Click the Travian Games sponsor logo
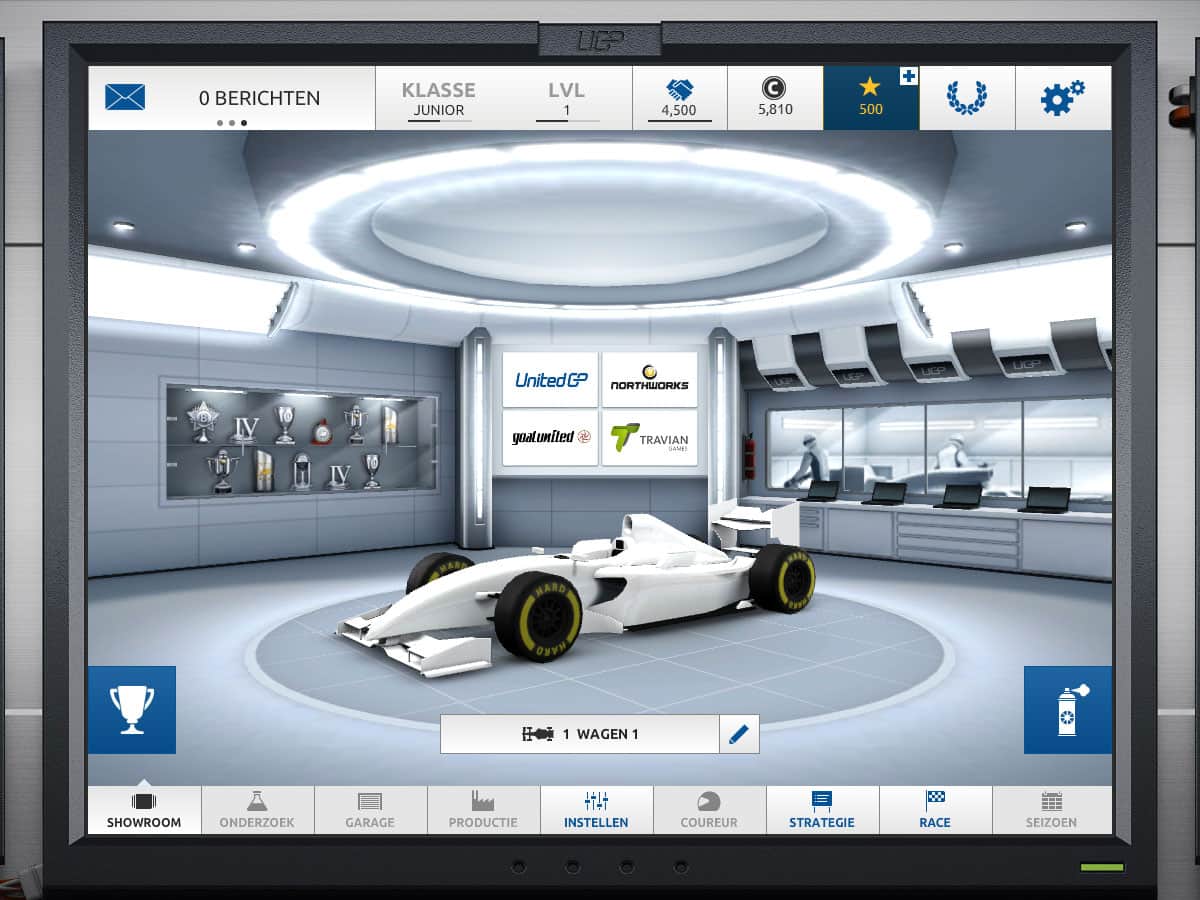 (650, 438)
